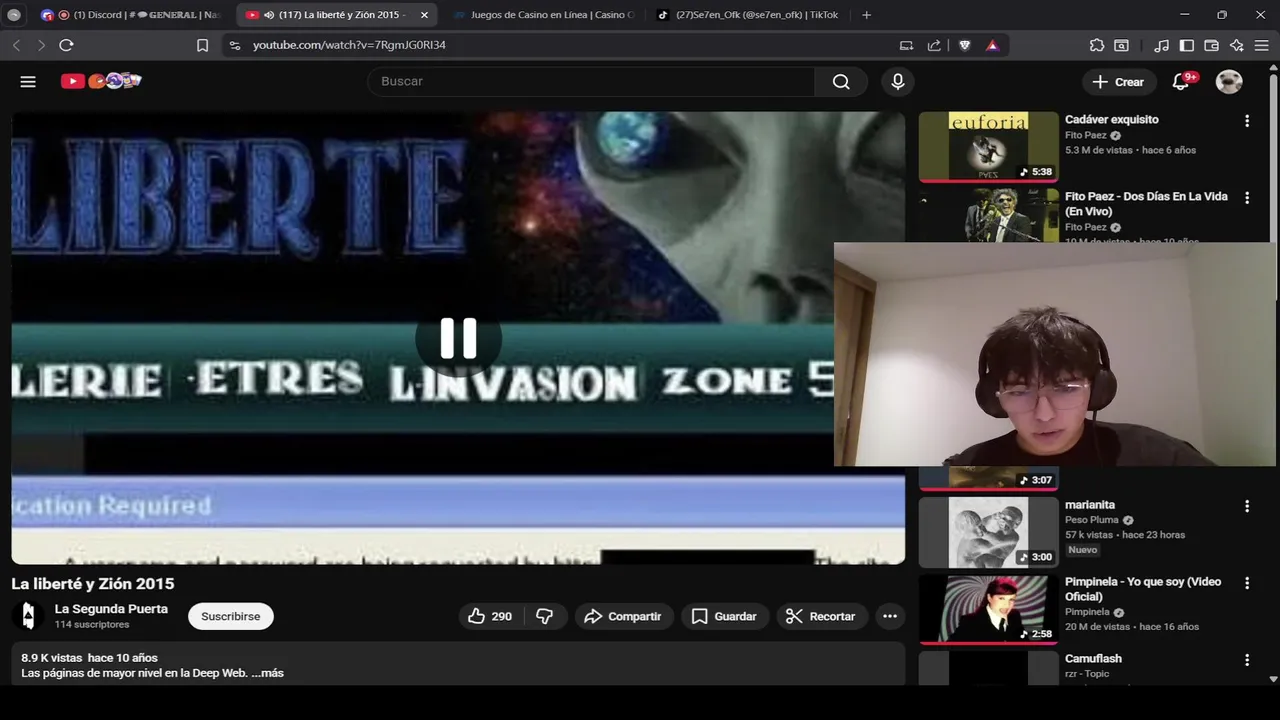This screenshot has height=720, width=1280.
Task: Open the YouTube hamburger guide menu
Action: [28, 82]
